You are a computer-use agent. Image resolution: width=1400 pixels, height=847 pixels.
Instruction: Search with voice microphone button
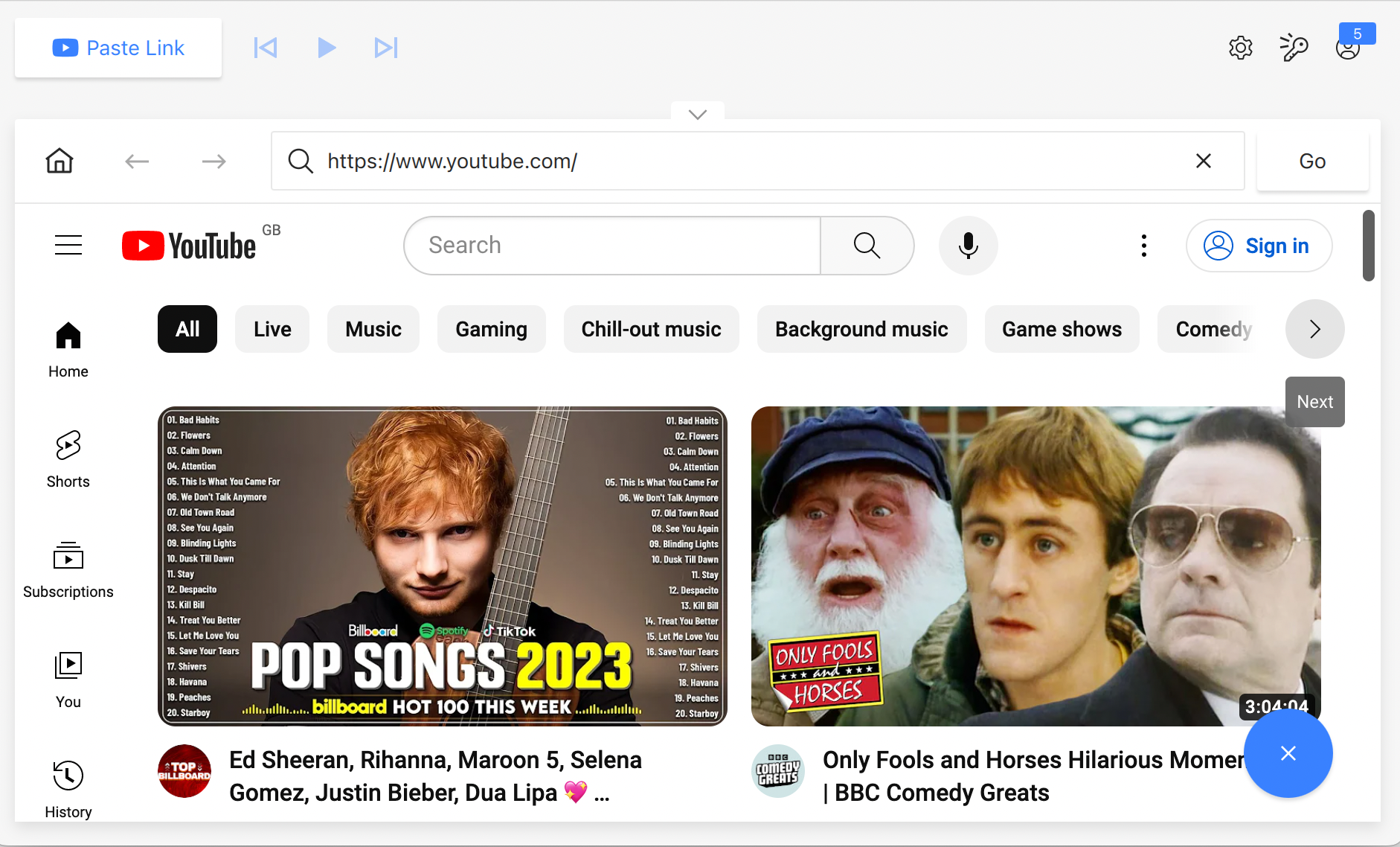(969, 246)
